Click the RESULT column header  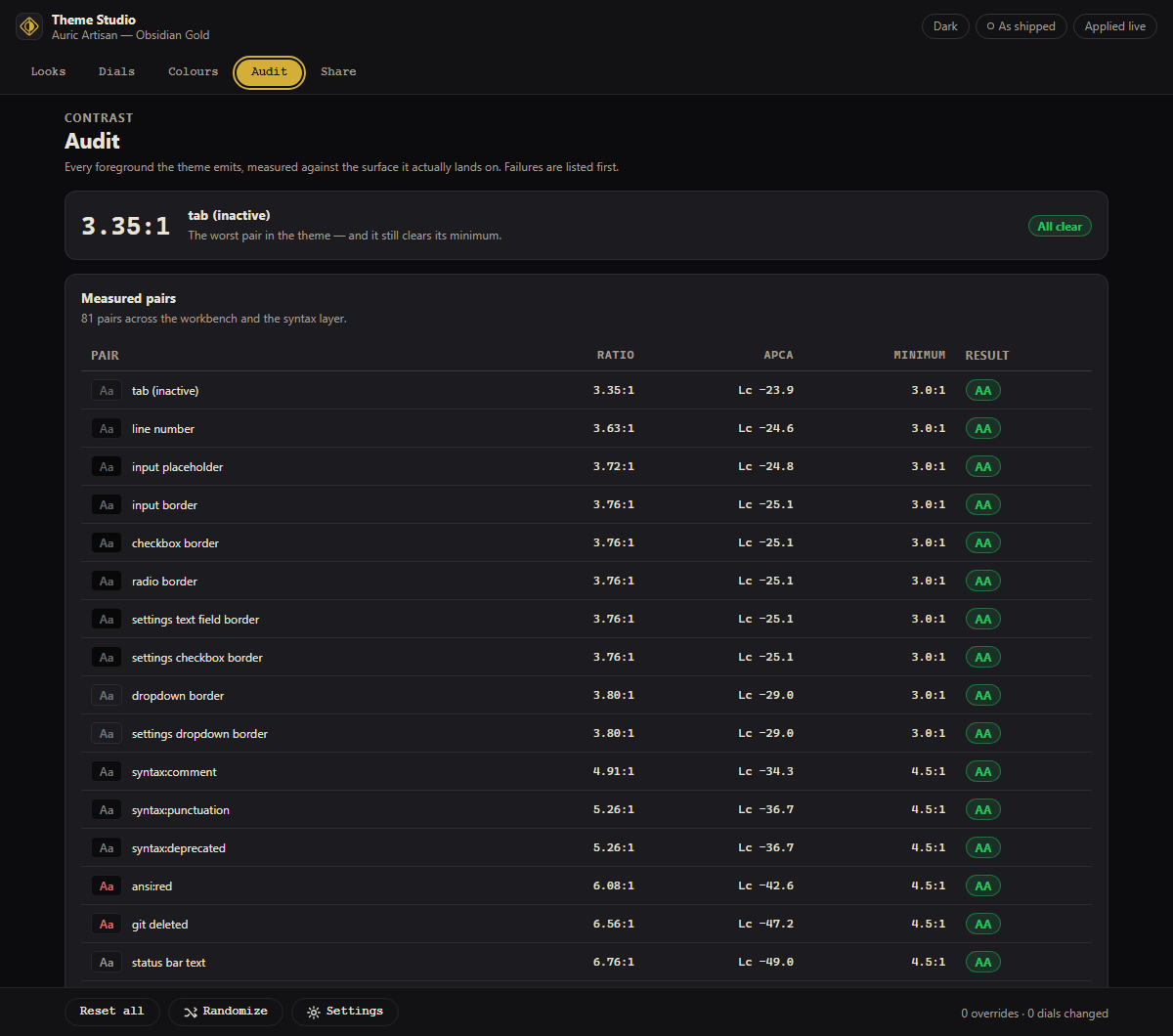click(987, 355)
